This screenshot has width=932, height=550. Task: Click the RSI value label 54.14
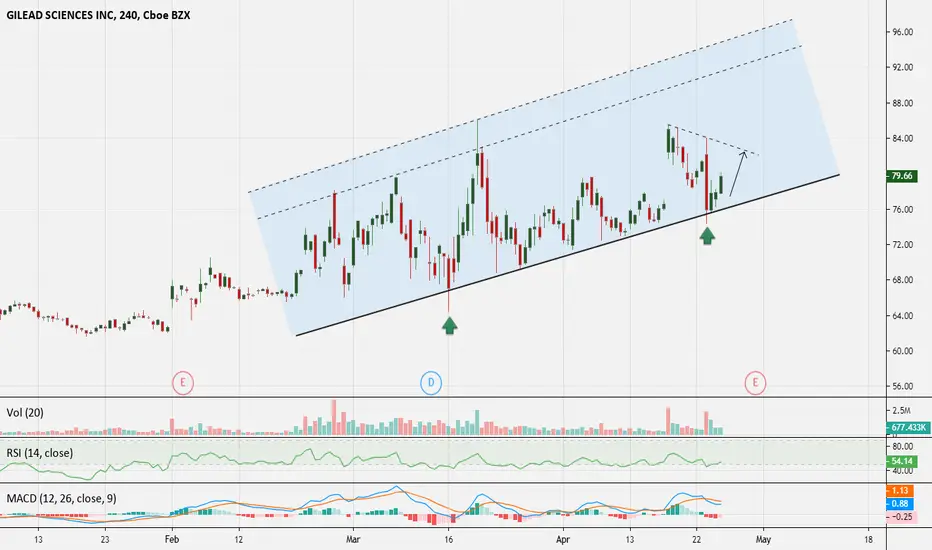[901, 461]
